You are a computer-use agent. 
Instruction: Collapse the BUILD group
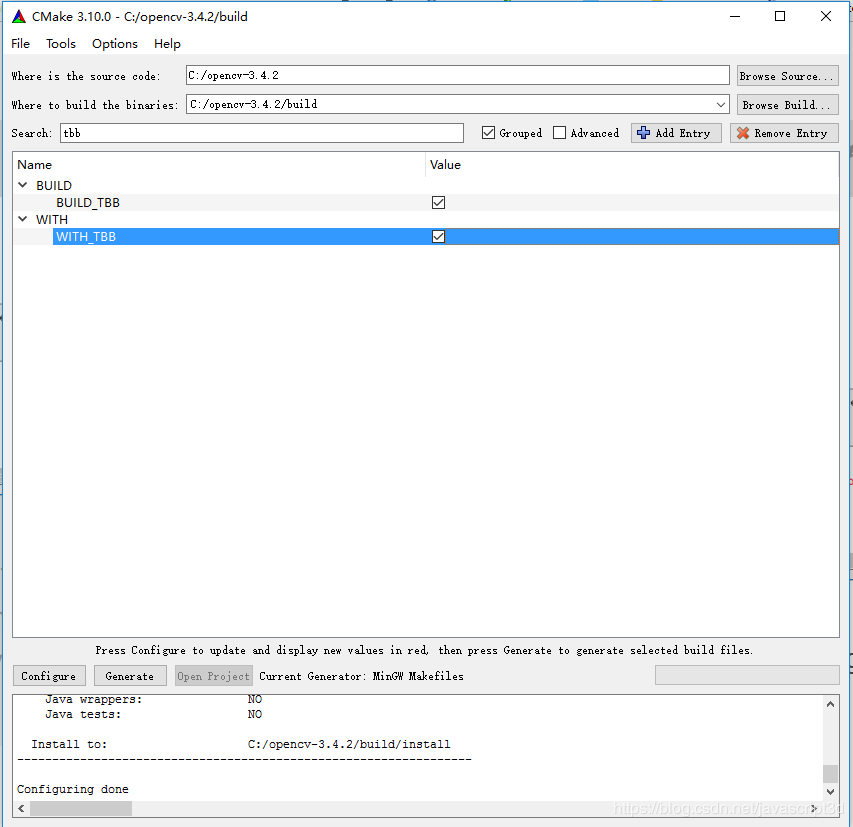tap(22, 185)
